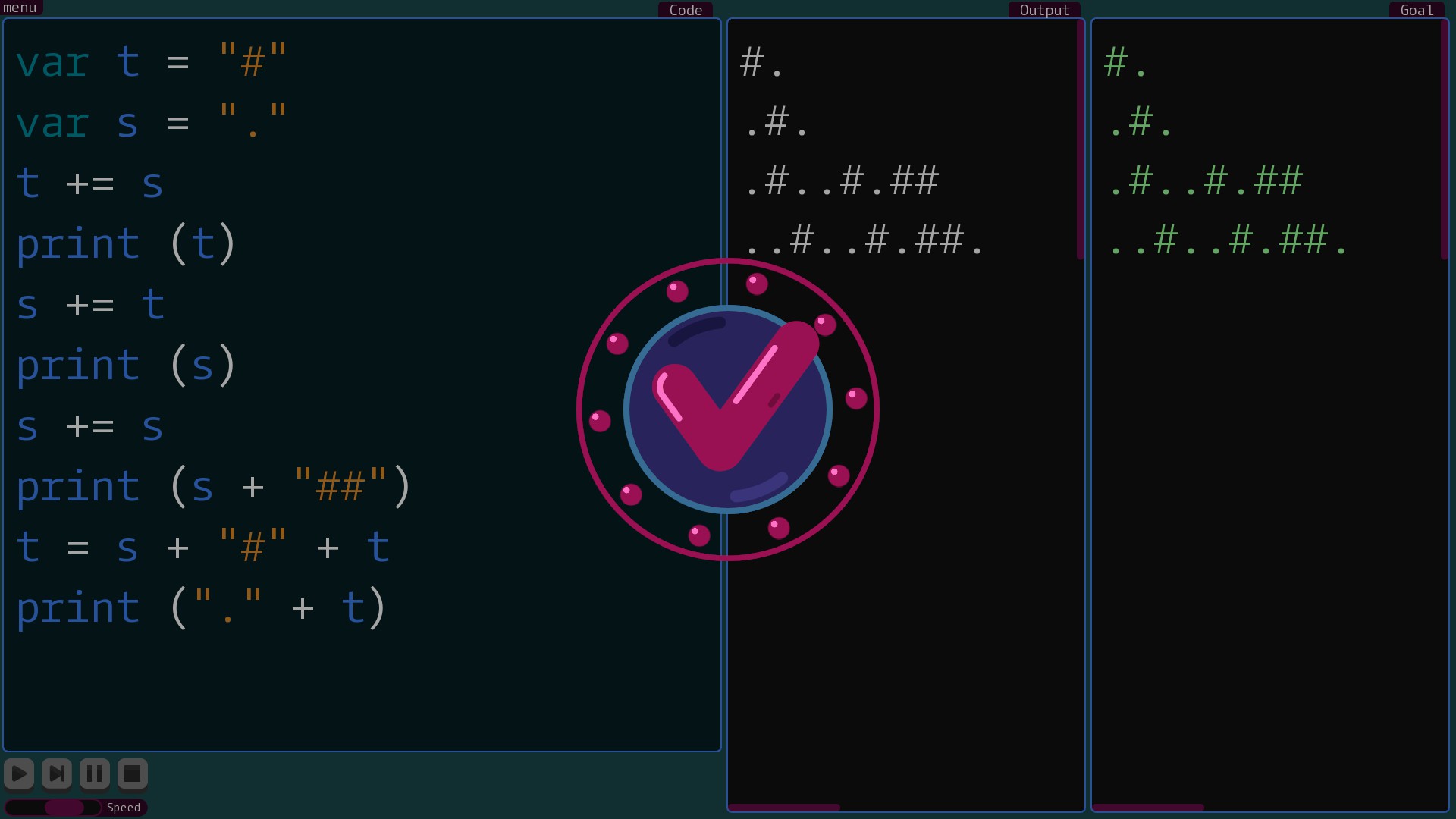The width and height of the screenshot is (1456, 819).
Task: Adjust the Speed slider handle
Action: (x=64, y=808)
